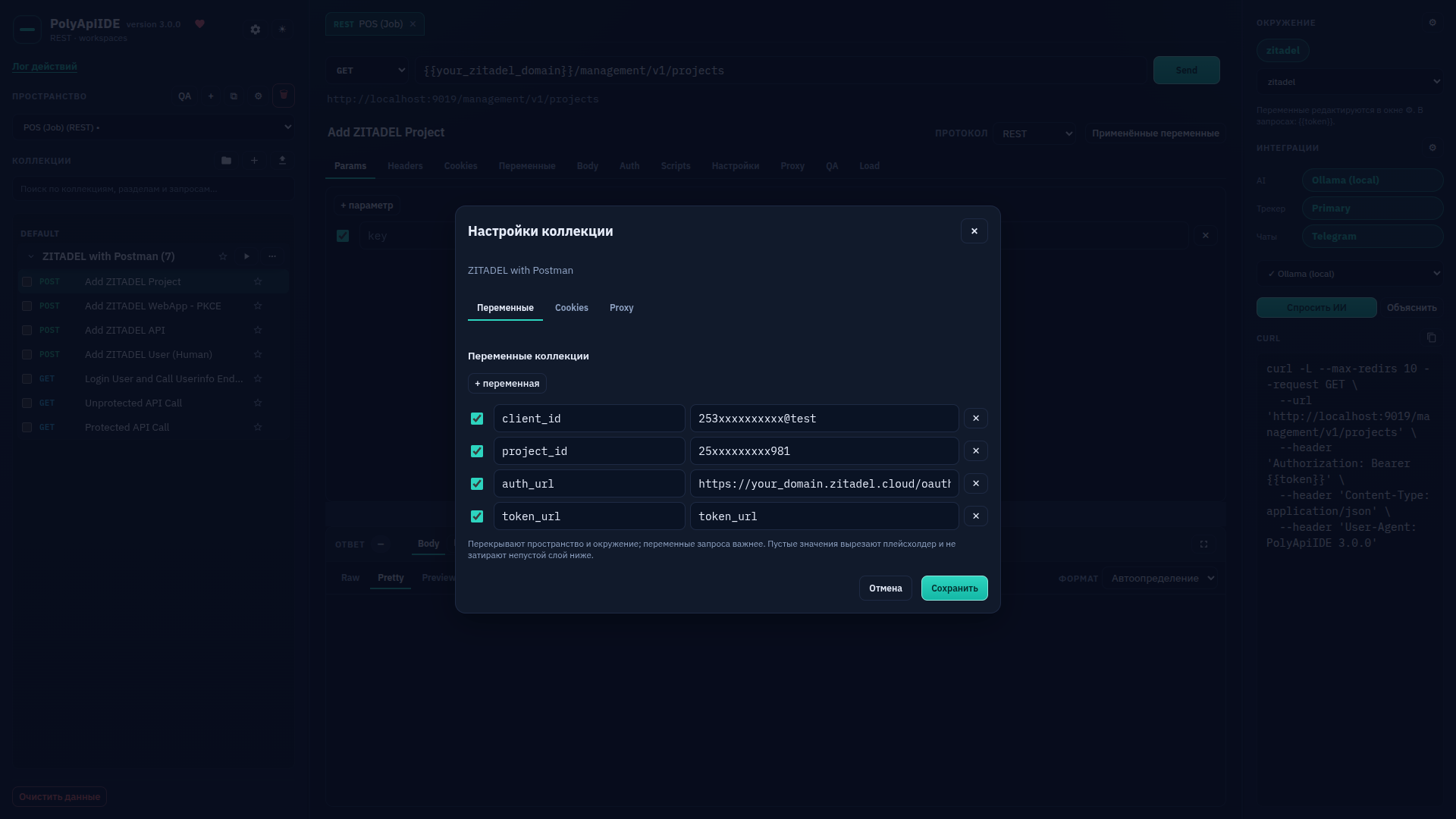The width and height of the screenshot is (1456, 819).
Task: Close the collection settings dialog
Action: (974, 231)
